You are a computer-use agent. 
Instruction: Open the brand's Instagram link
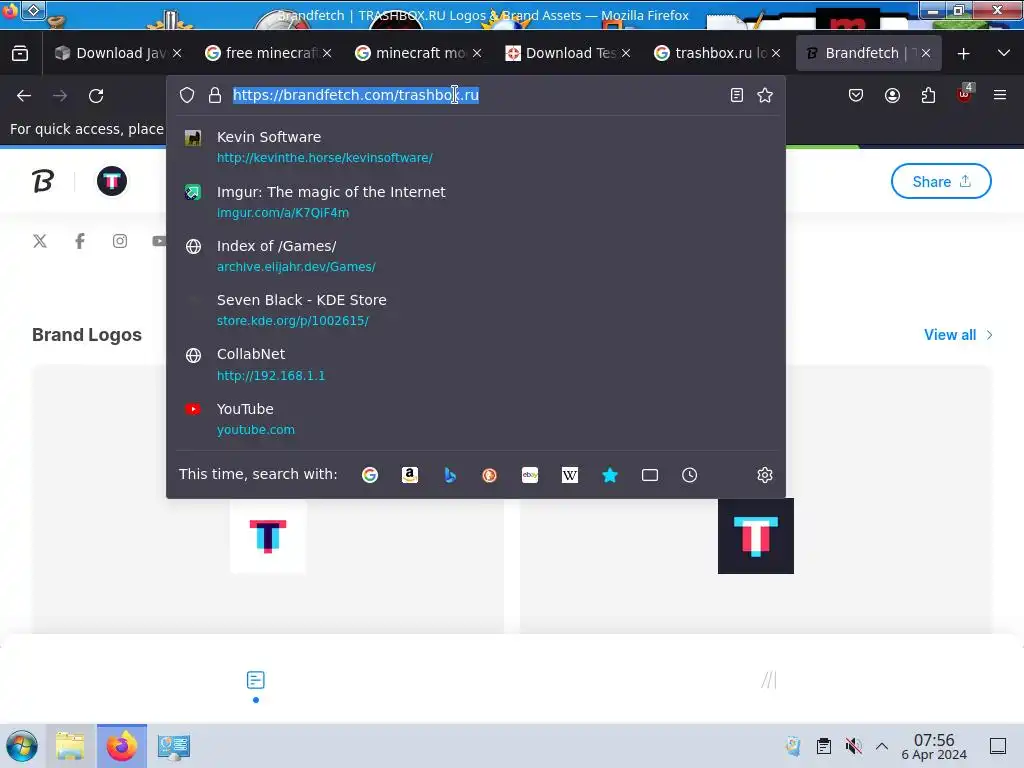(120, 241)
